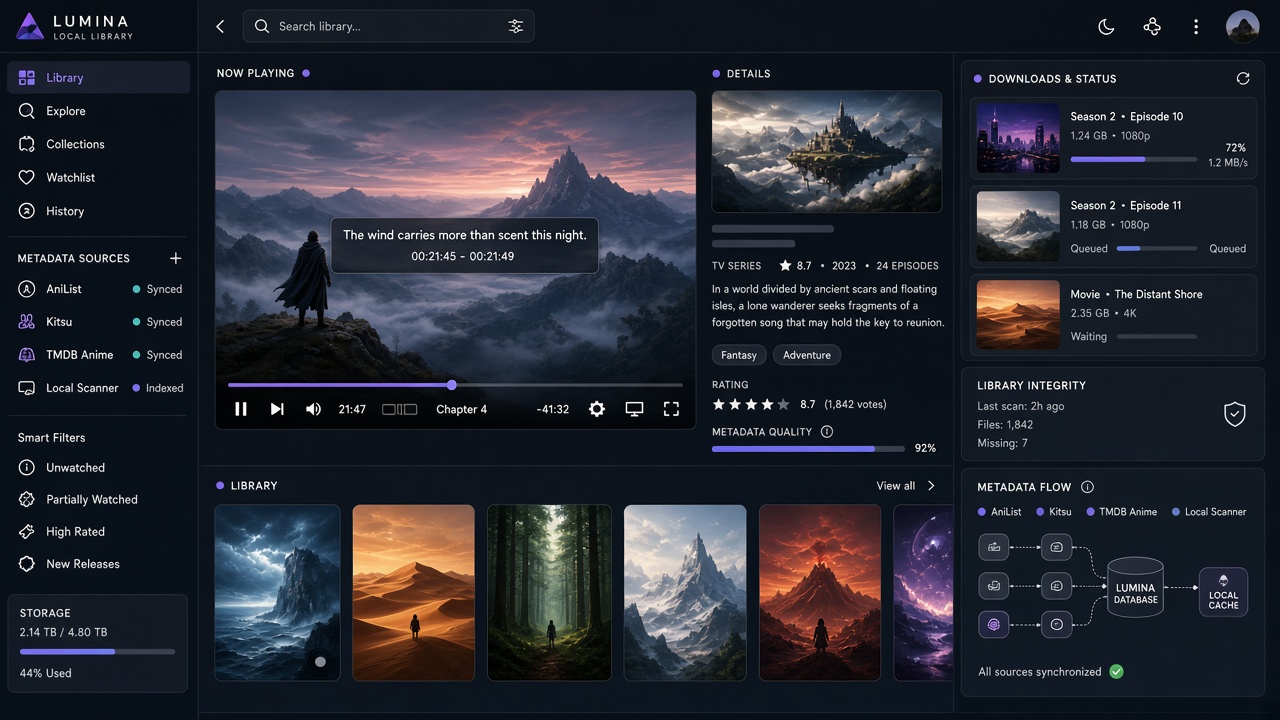This screenshot has height=720, width=1280.
Task: Go back with the left chevron
Action: [220, 27]
